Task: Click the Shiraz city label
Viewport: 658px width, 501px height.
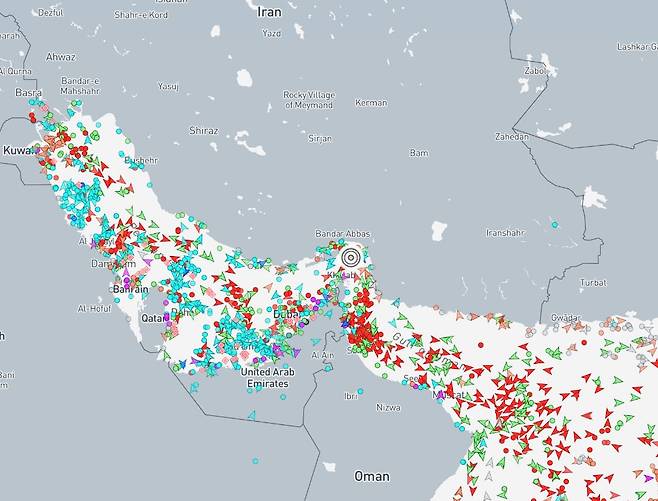Action: click(x=203, y=131)
